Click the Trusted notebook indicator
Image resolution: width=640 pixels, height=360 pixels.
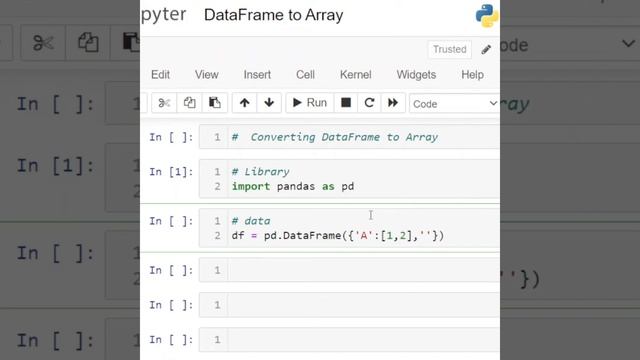pyautogui.click(x=450, y=49)
